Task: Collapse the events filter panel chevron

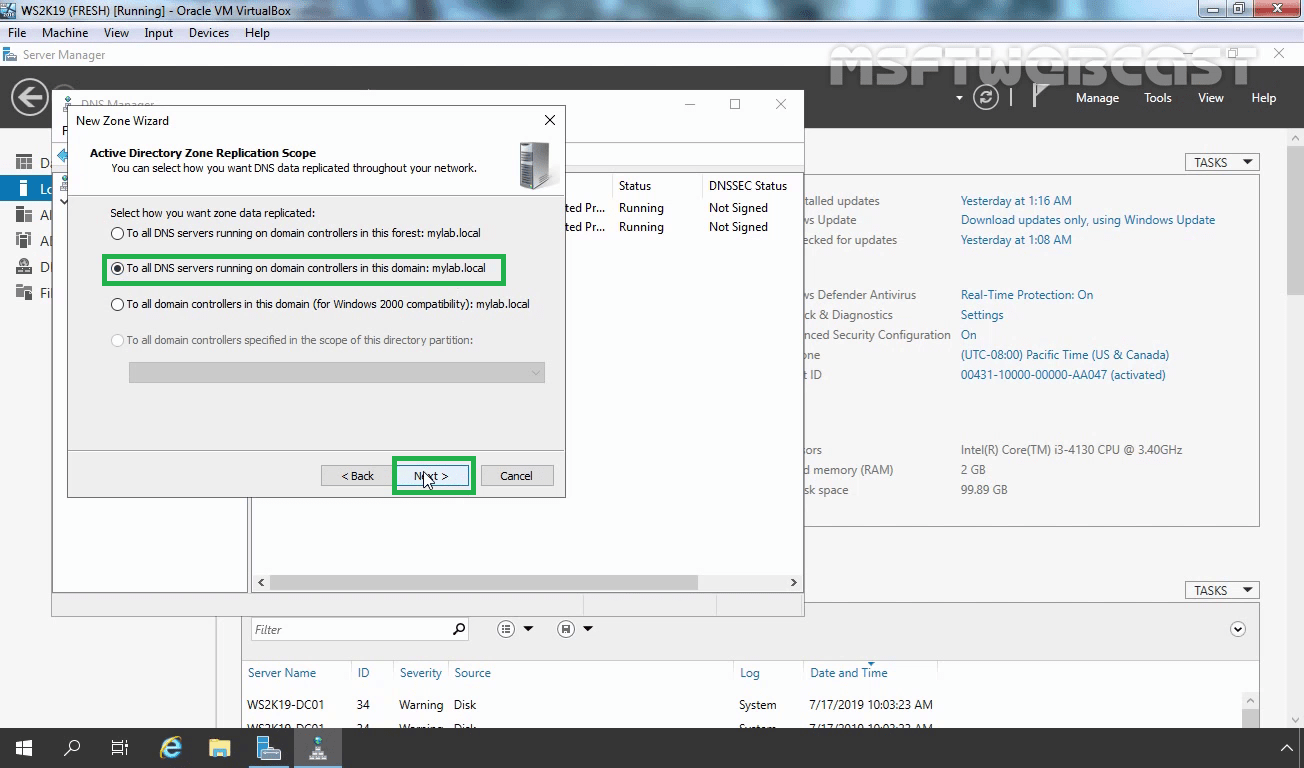Action: click(x=1238, y=629)
